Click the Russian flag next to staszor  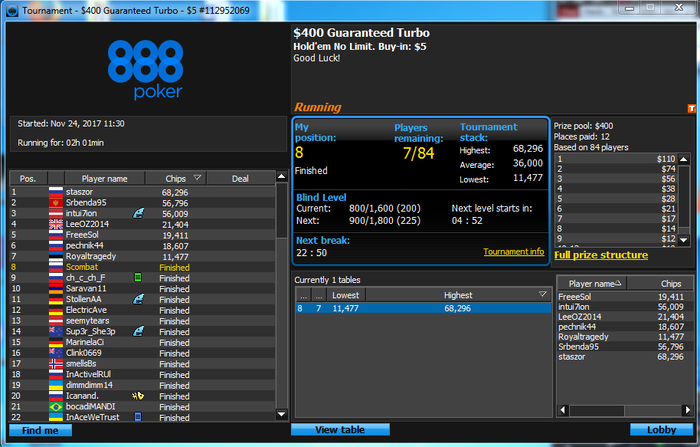[56, 192]
